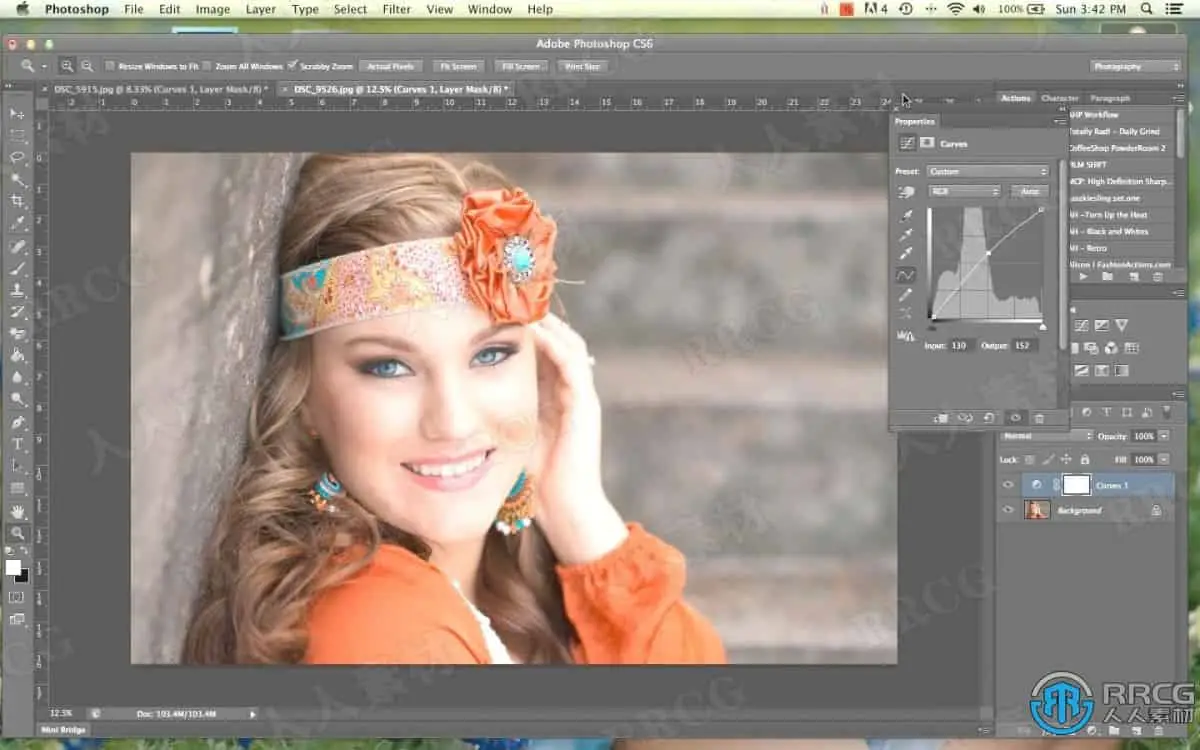Click the Fit Screen button
This screenshot has height=750, width=1200.
coord(458,66)
